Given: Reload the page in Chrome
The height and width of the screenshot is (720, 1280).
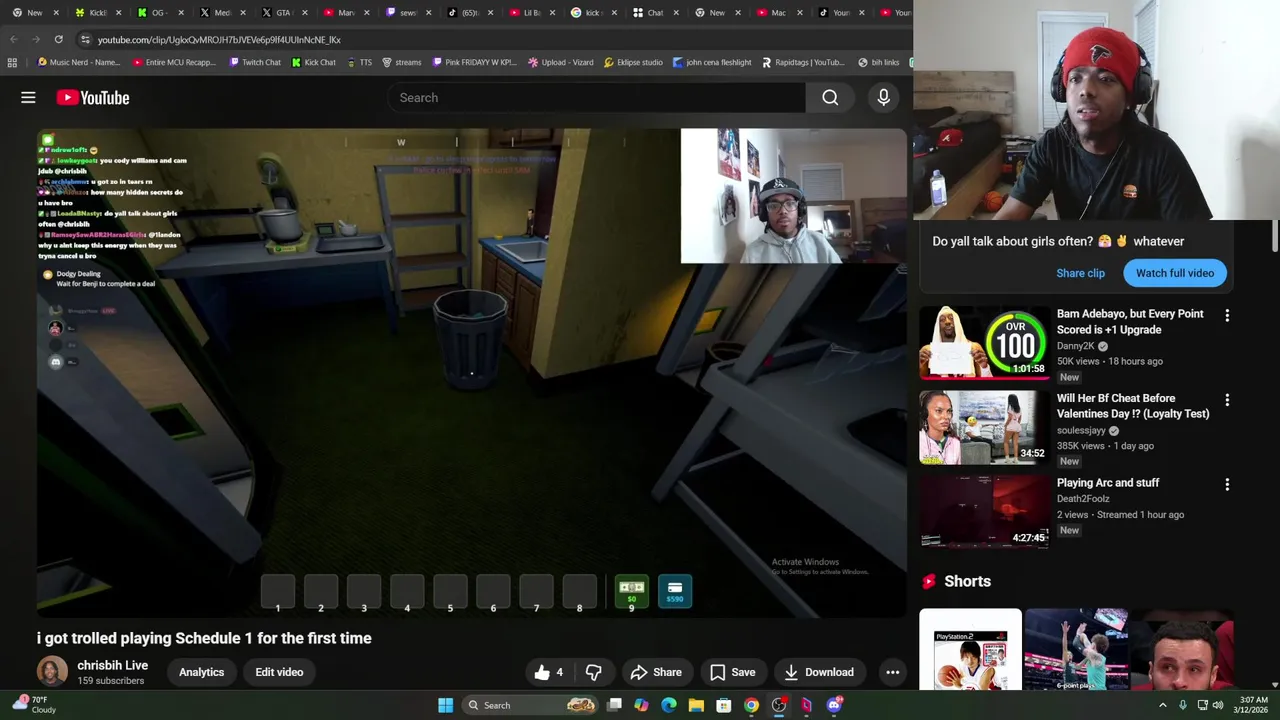Looking at the screenshot, I should (x=58, y=39).
